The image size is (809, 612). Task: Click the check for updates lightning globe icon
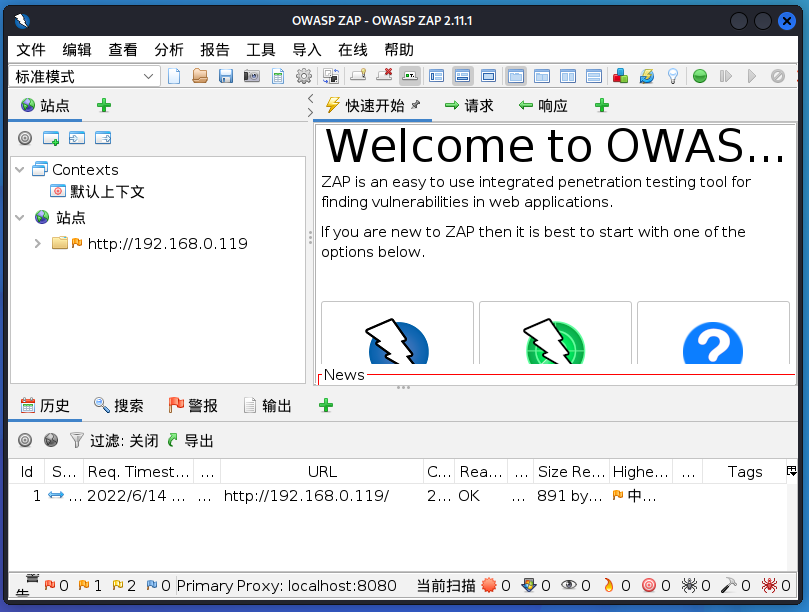(x=646, y=76)
